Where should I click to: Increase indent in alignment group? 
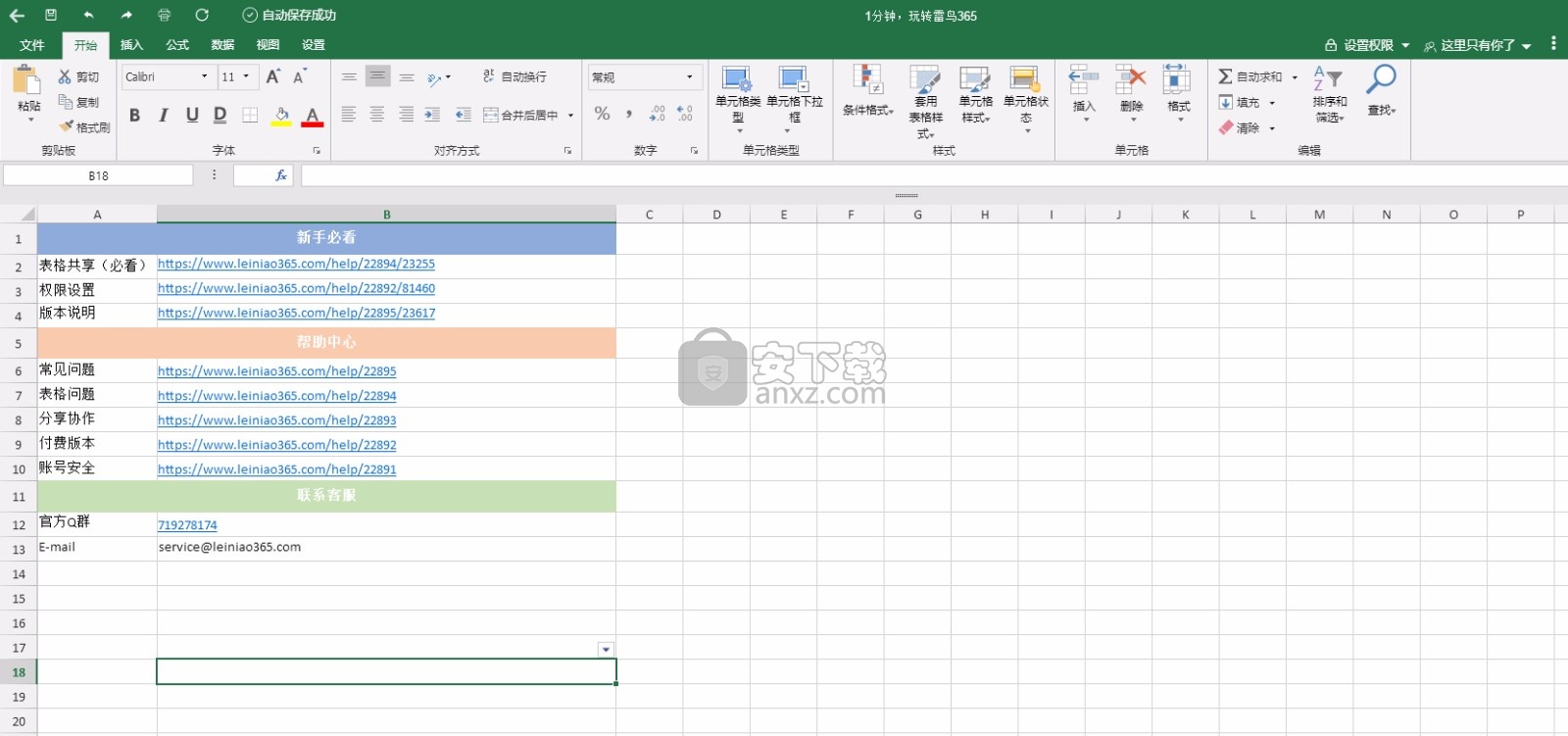432,116
